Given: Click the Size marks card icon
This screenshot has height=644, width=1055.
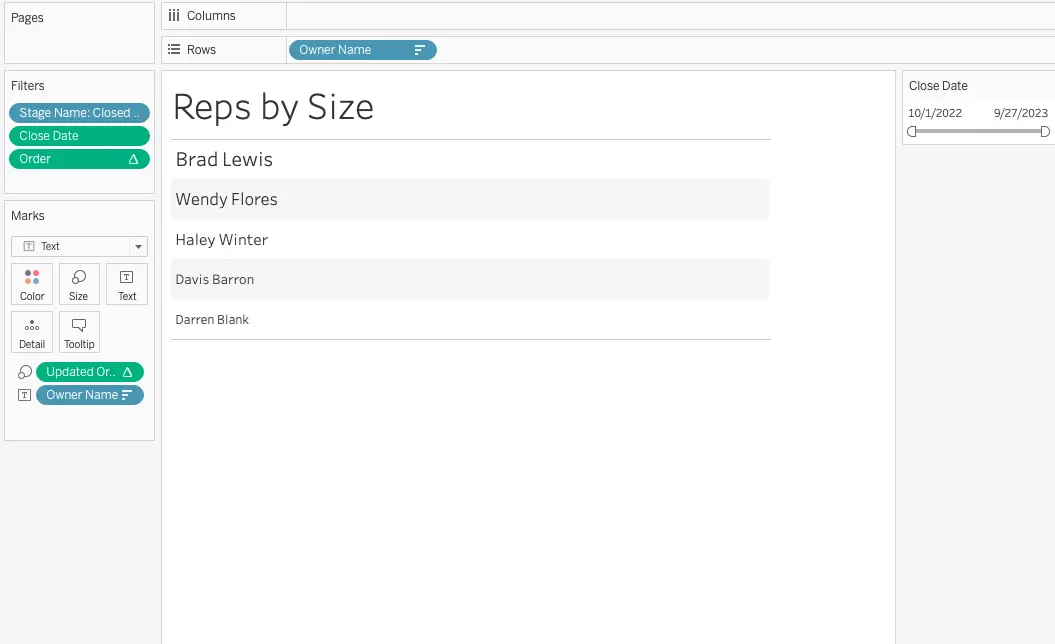Looking at the screenshot, I should point(78,284).
